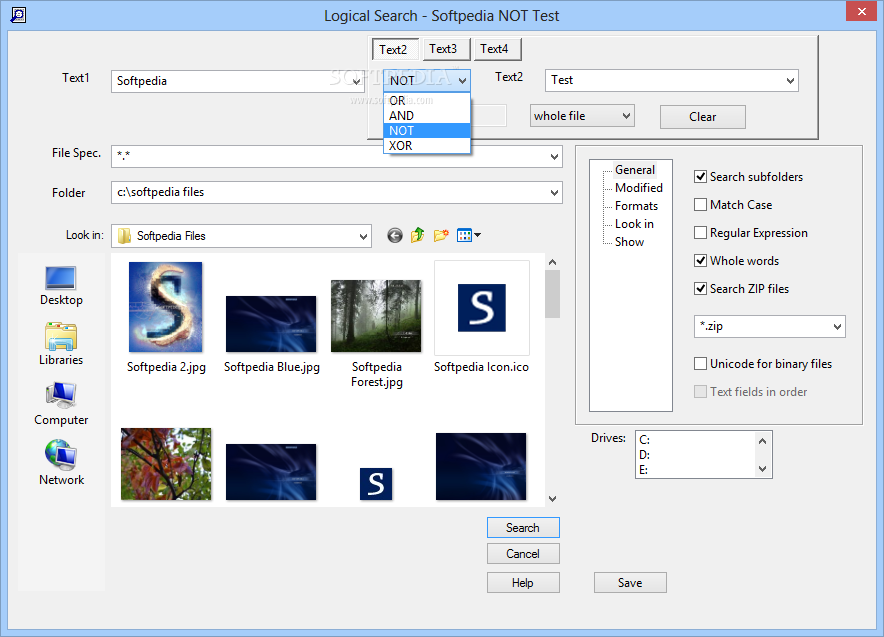Viewport: 884px width, 637px height.
Task: Select Softpedia 2.jpg thumbnail
Action: (x=166, y=307)
